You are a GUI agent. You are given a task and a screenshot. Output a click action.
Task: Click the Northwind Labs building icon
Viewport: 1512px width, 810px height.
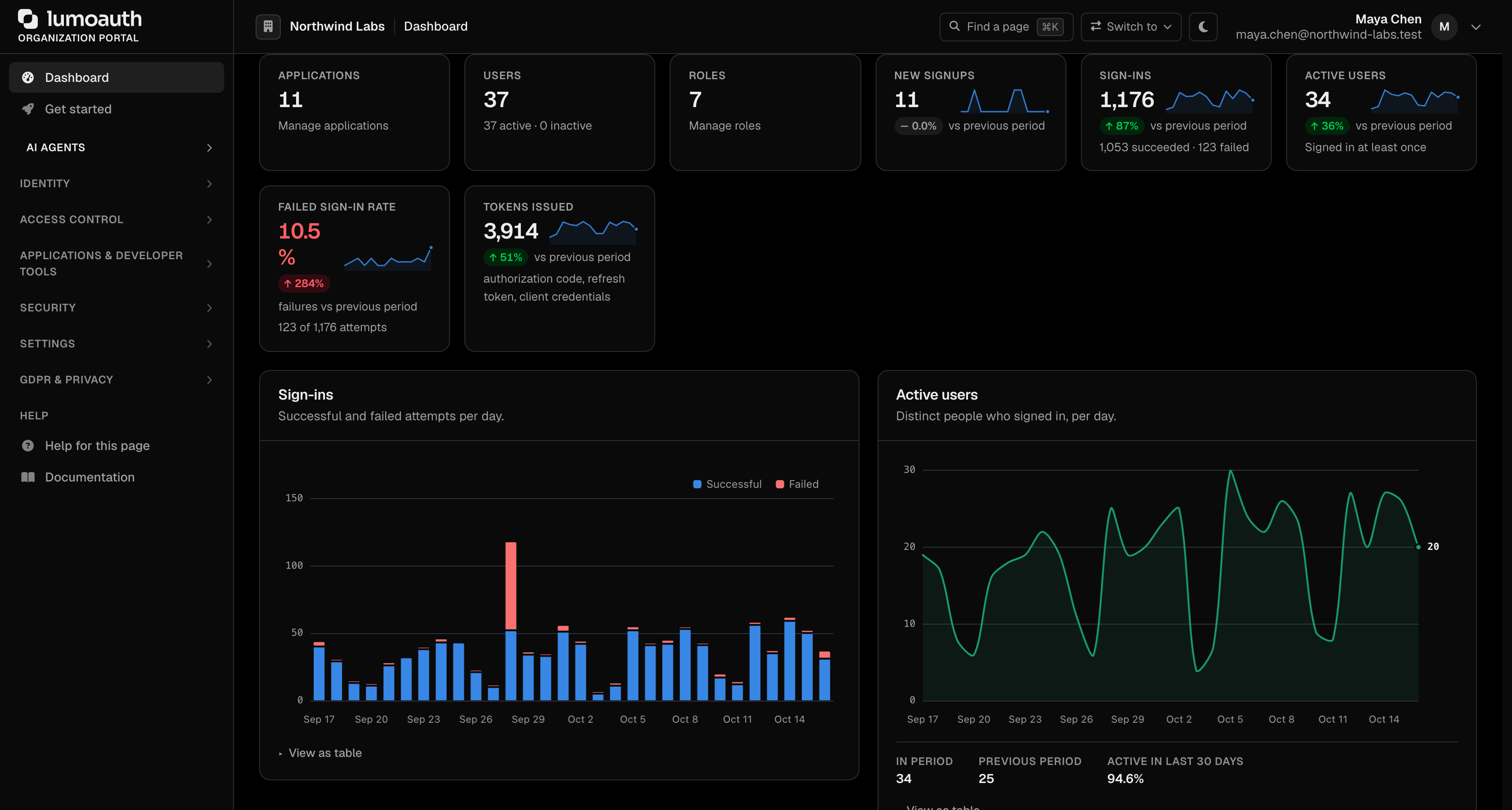[x=268, y=27]
